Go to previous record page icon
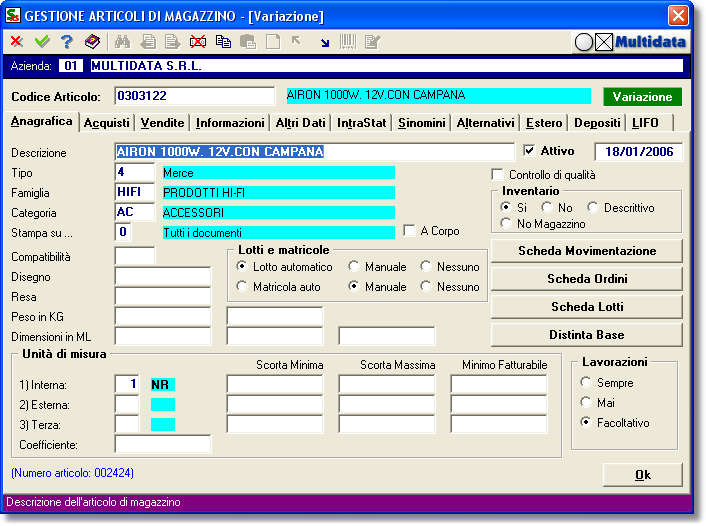This screenshot has height=526, width=706. (148, 41)
